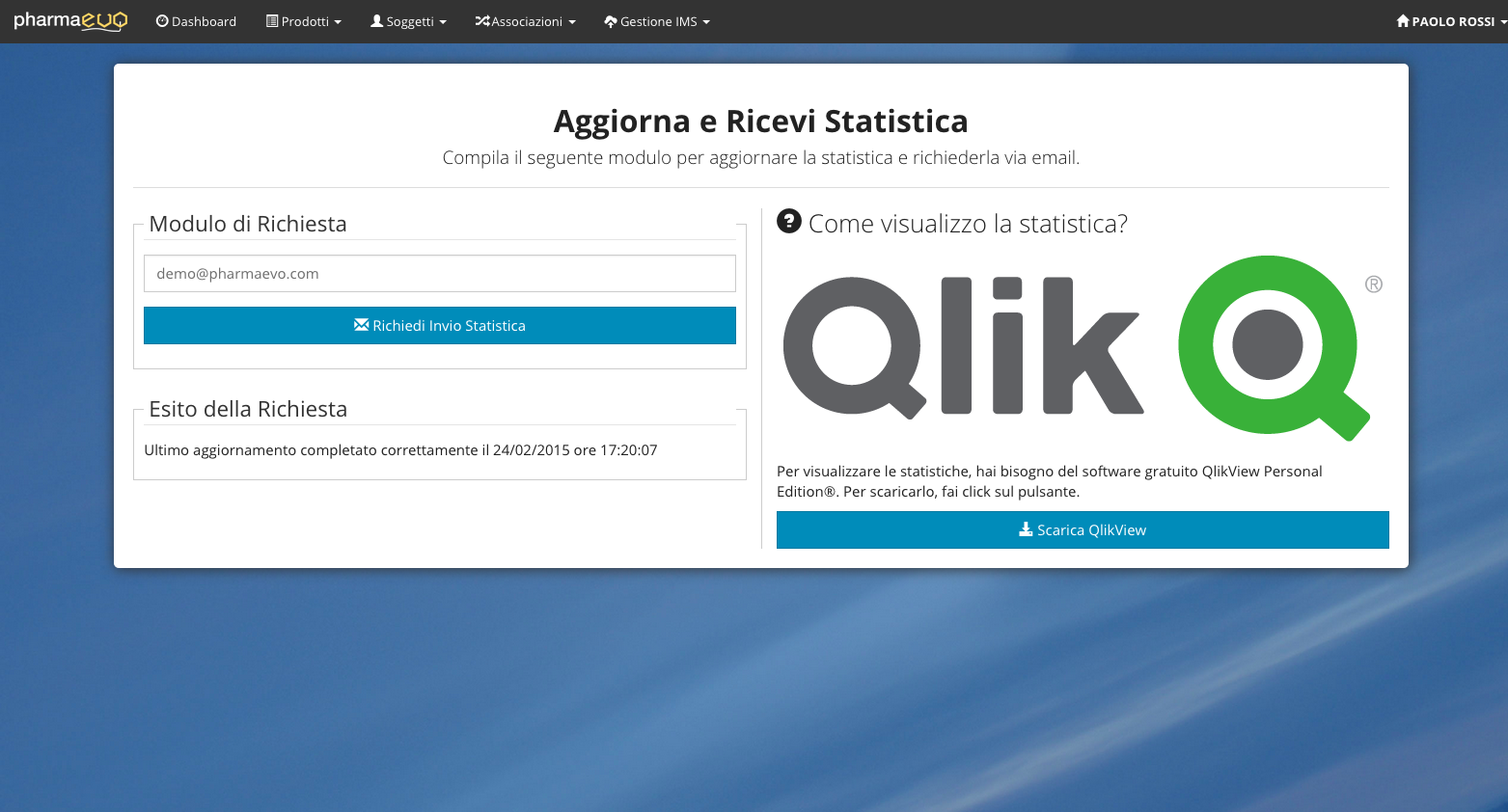Click the Aggiorna e Ricevi Statistica heading
Image resolution: width=1508 pixels, height=812 pixels.
coord(761,121)
